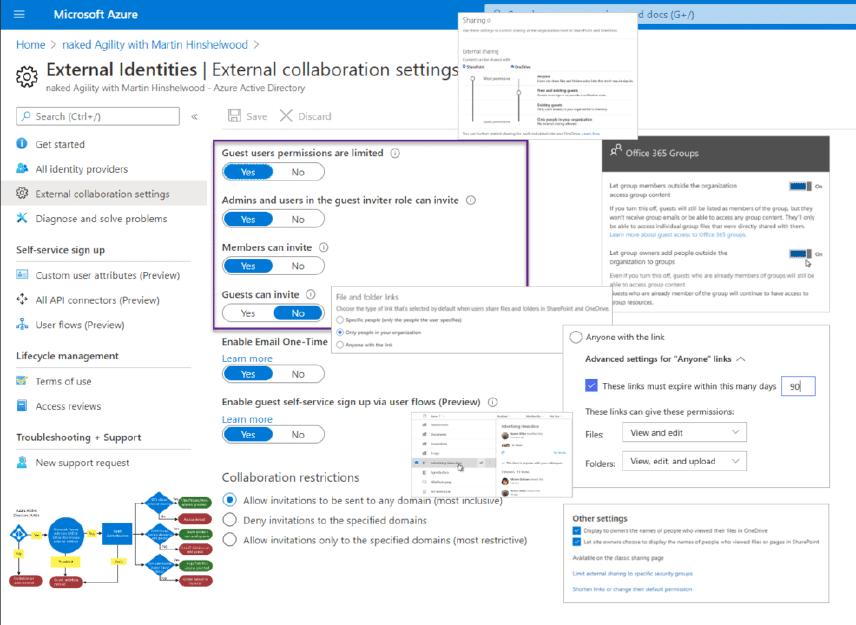This screenshot has width=856, height=625.
Task: Set Email One-Time passcode to No
Action: [x=298, y=374]
